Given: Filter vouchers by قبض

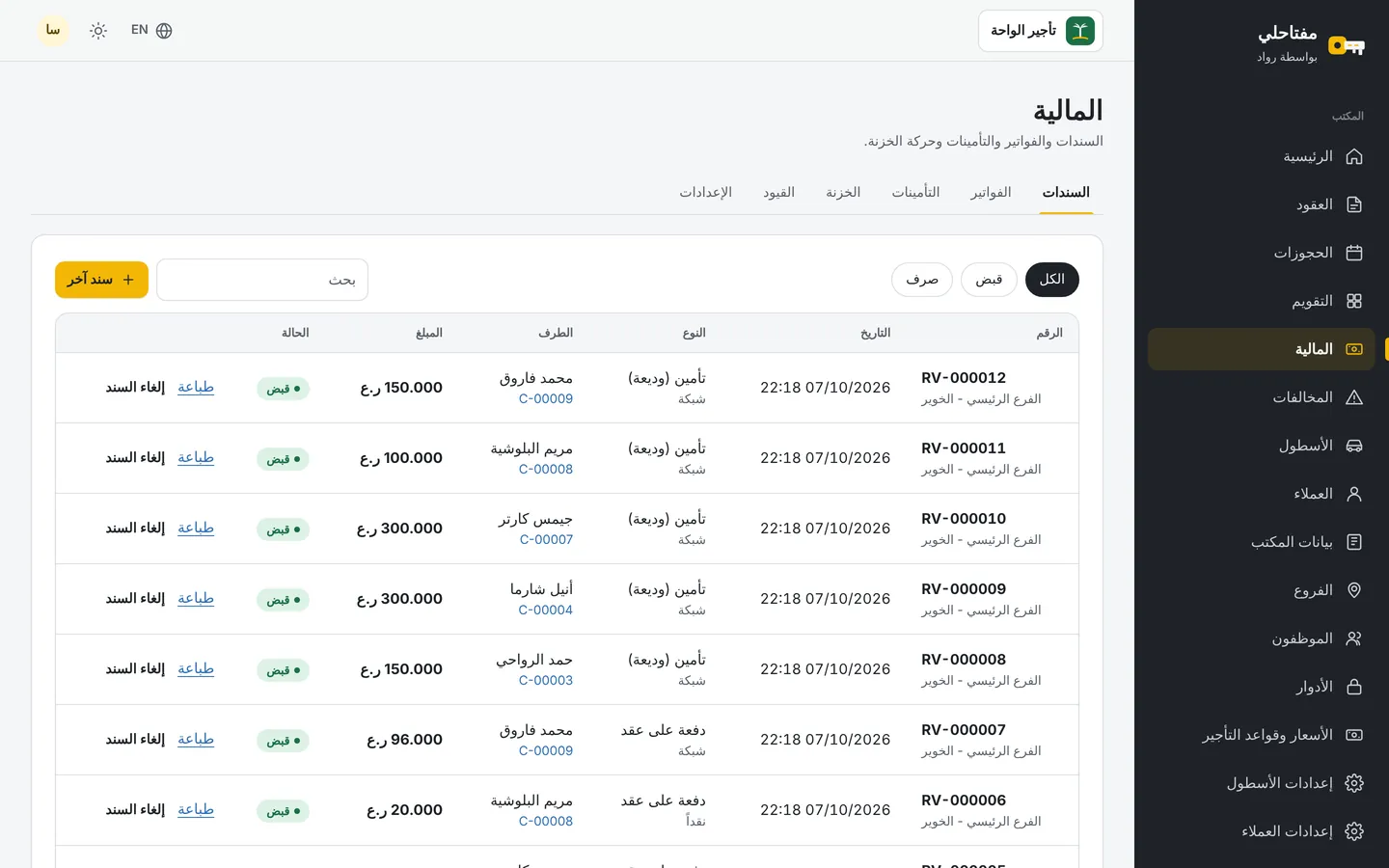Looking at the screenshot, I should (989, 280).
